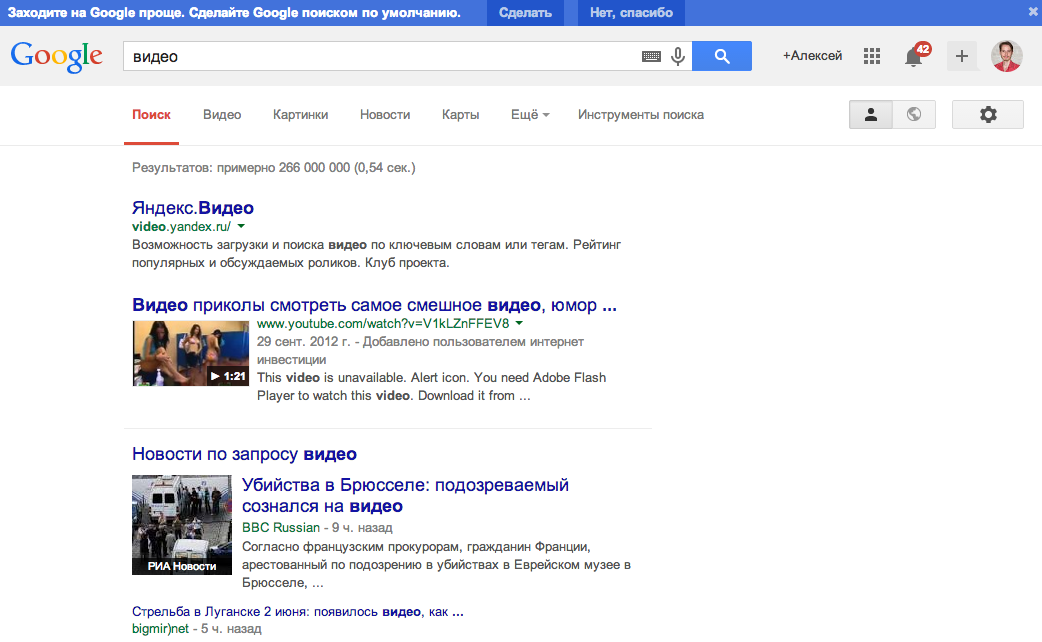Open Стрельба в Луганске news link
The height and width of the screenshot is (642, 1042).
click(x=298, y=611)
